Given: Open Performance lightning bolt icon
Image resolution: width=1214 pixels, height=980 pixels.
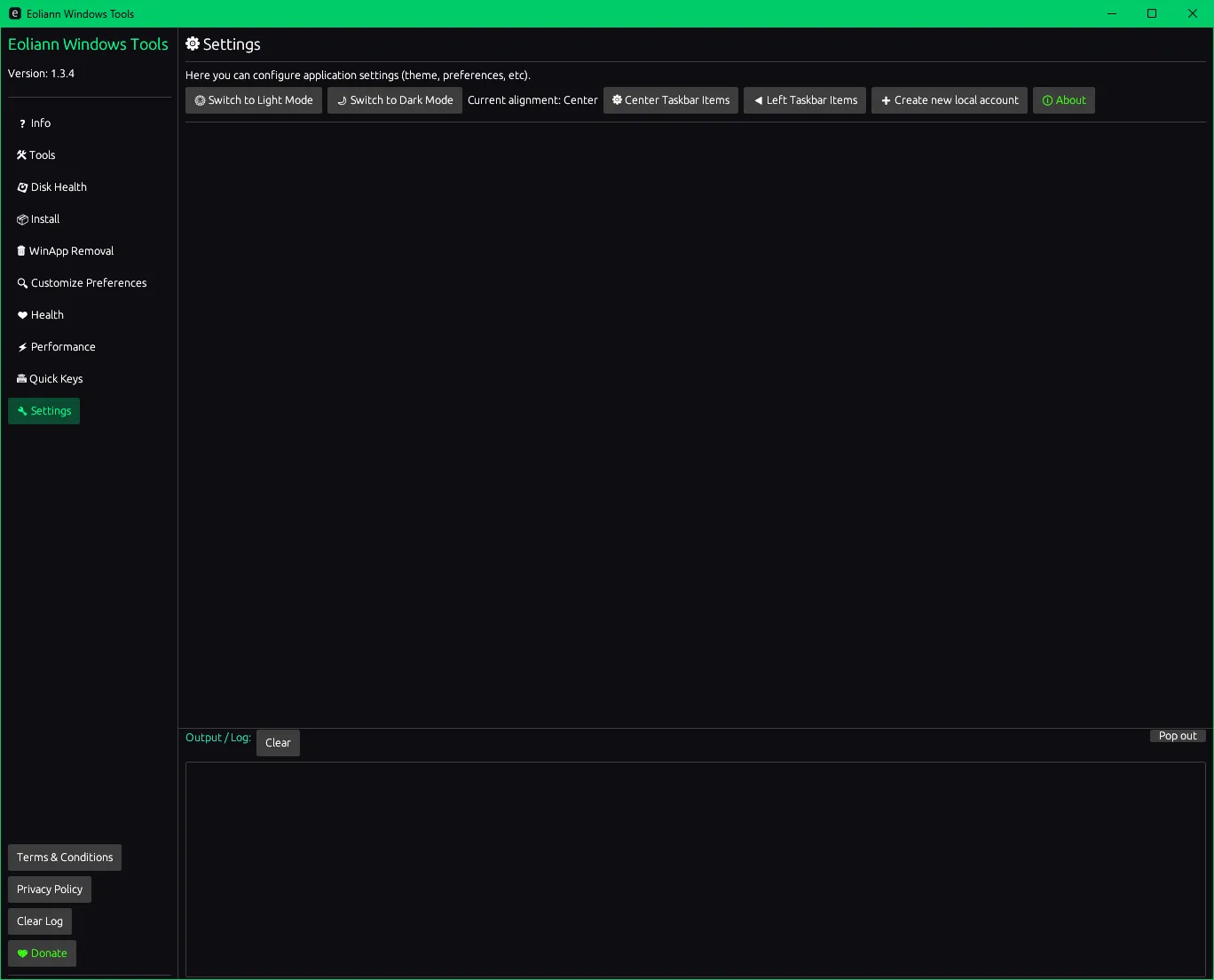Looking at the screenshot, I should (x=22, y=347).
